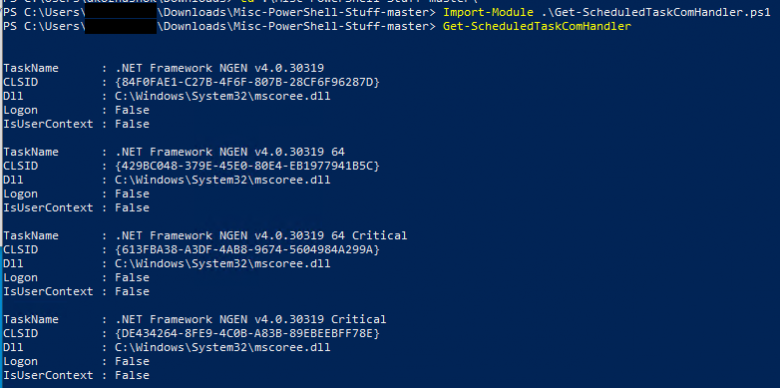Click the Get-ScheduledTaskComHandler.ps1 script path
Screen dimensions: 780x388
tap(656, 13)
